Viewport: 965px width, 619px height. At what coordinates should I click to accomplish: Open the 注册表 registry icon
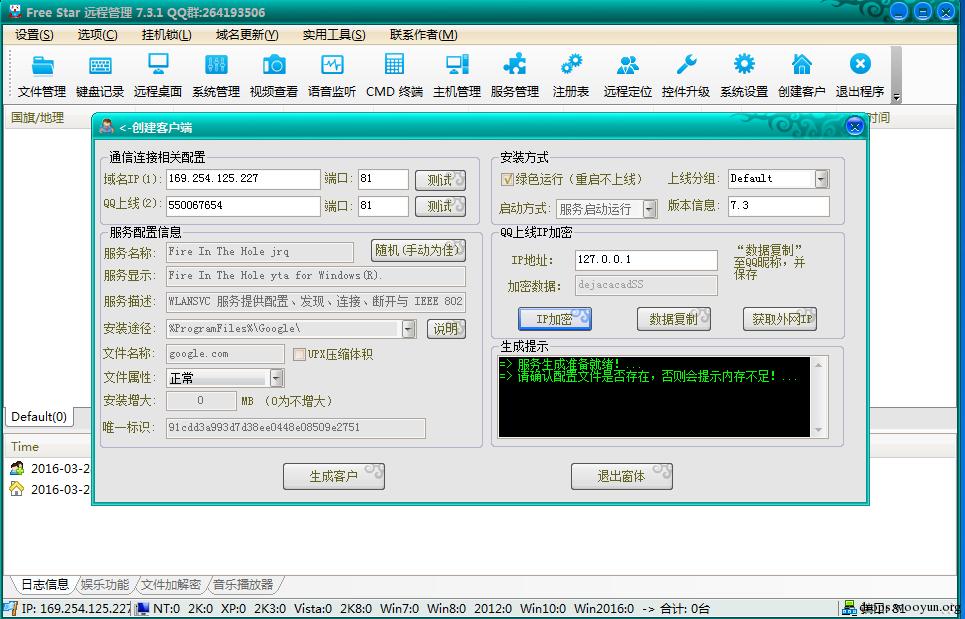571,75
